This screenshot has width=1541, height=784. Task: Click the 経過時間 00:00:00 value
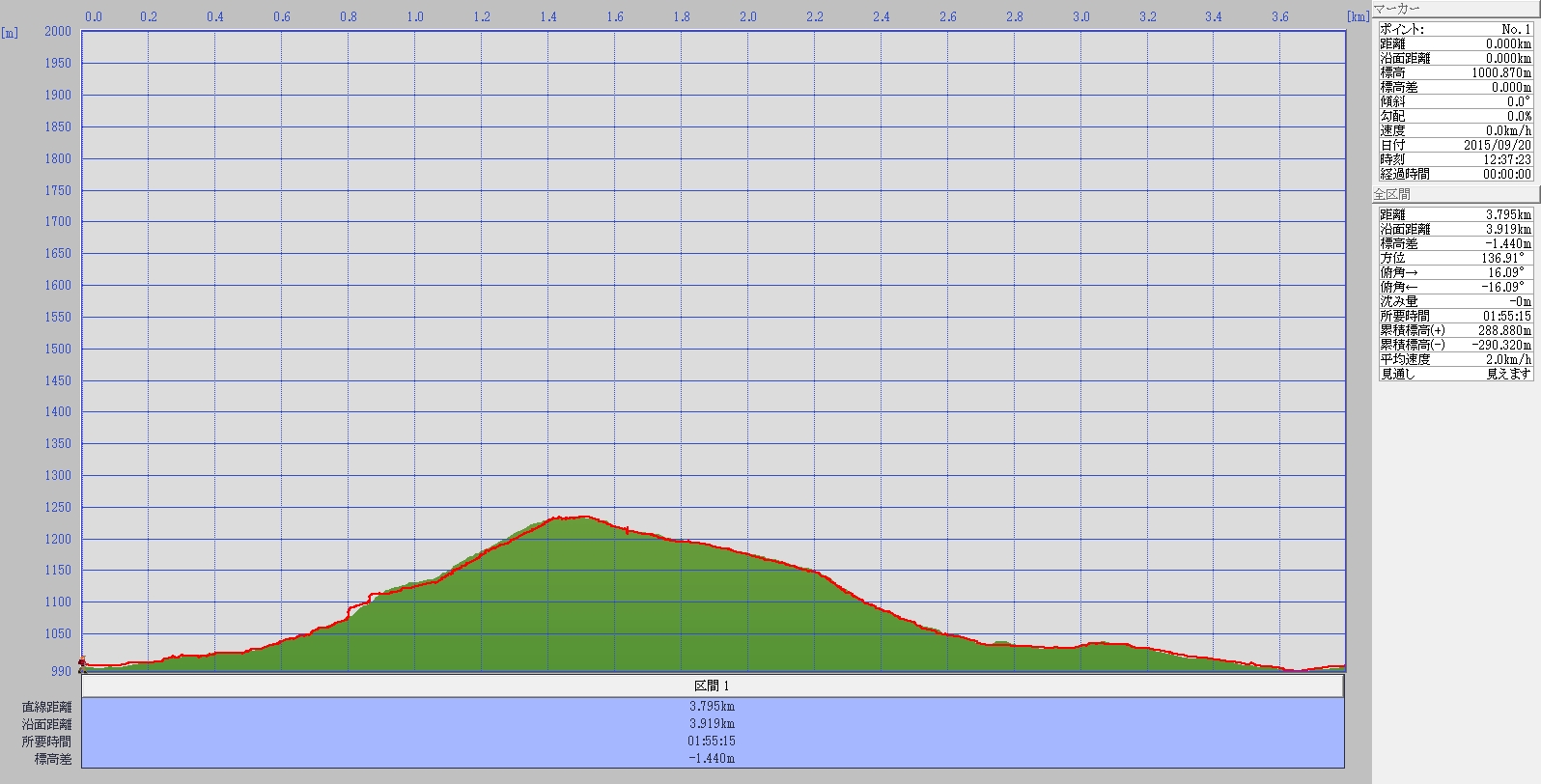coord(1507,174)
